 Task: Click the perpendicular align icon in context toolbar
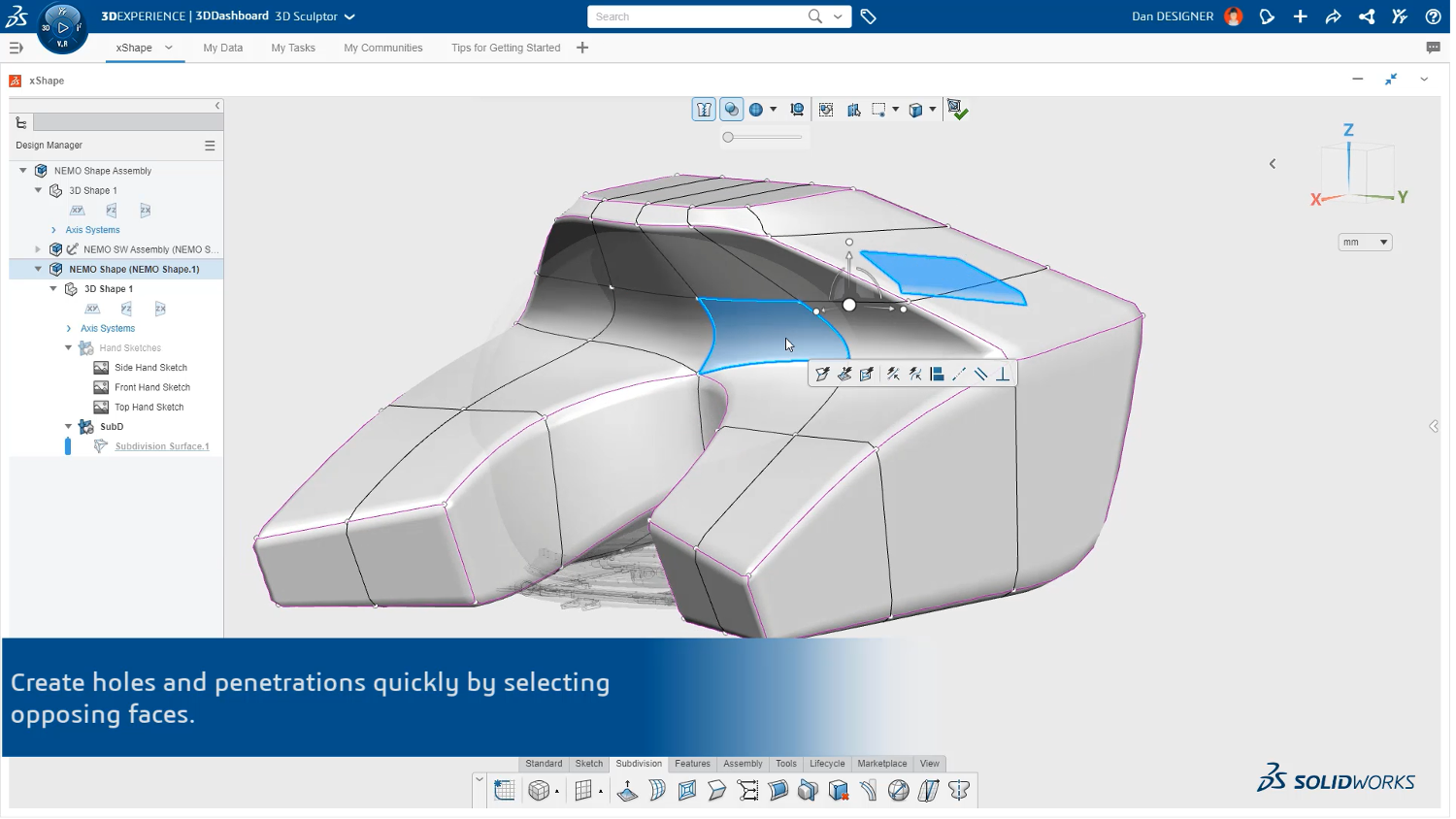[x=1003, y=375]
